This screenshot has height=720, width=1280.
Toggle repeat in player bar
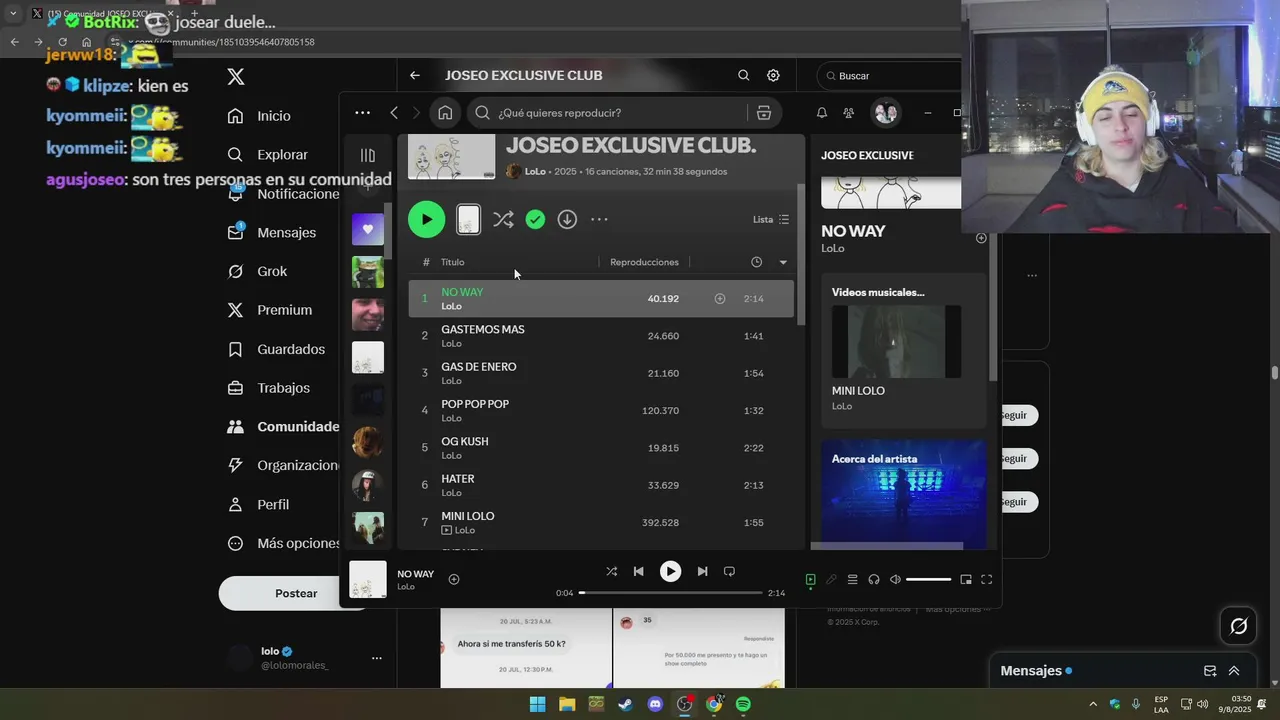729,571
